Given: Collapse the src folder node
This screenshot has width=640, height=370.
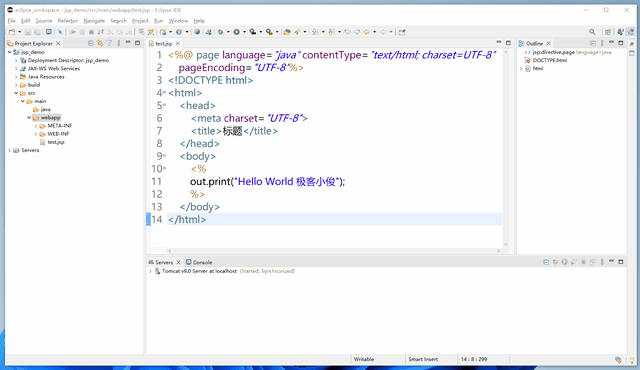Looking at the screenshot, I should pyautogui.click(x=16, y=93).
